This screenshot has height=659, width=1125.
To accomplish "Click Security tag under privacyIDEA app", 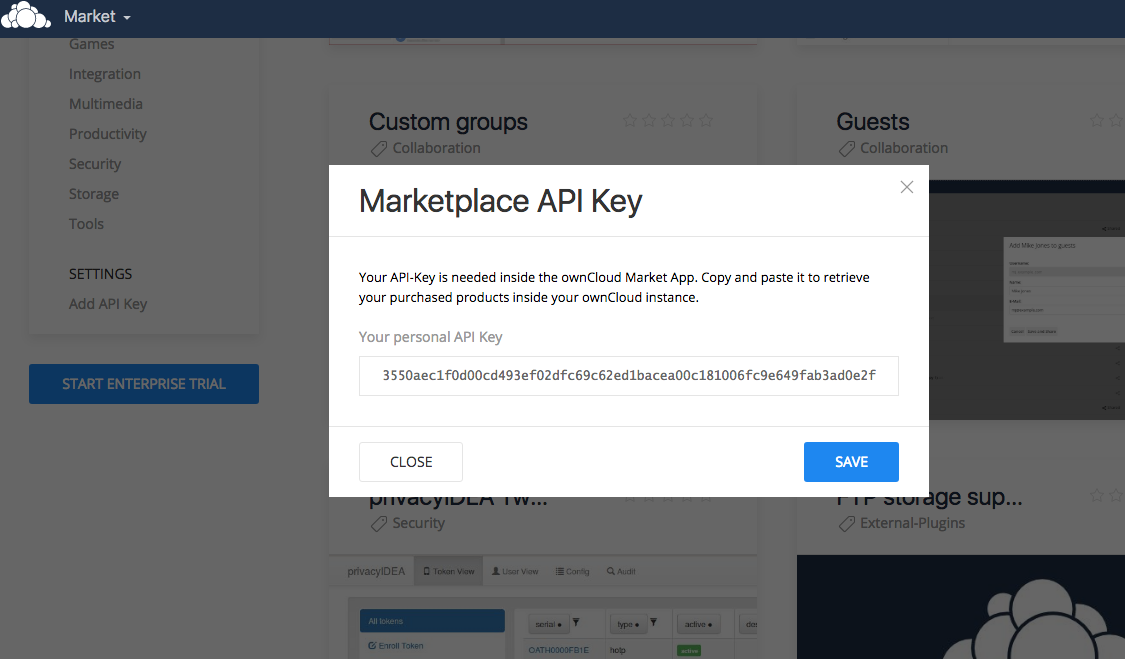I will tap(418, 523).
